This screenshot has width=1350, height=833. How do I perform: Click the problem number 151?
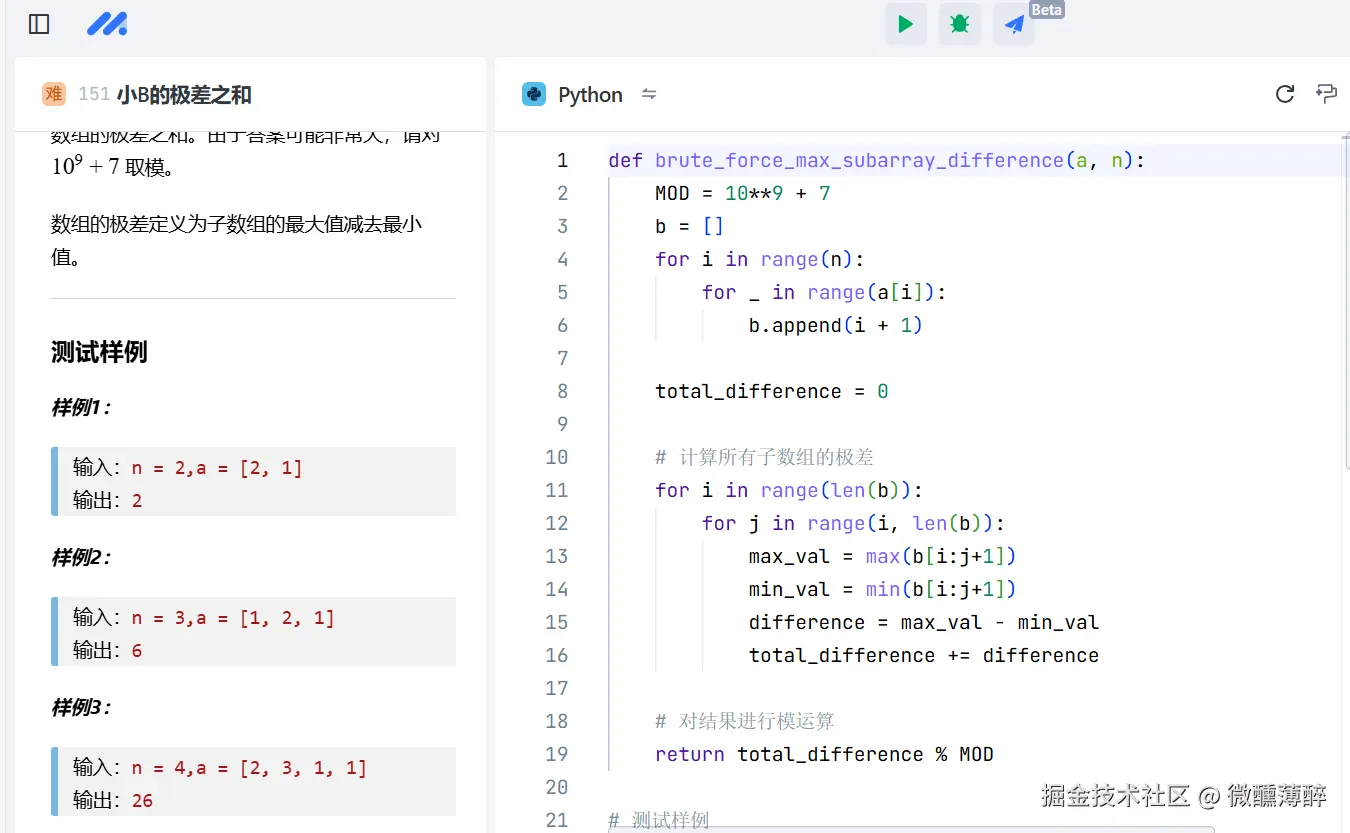[x=94, y=95]
